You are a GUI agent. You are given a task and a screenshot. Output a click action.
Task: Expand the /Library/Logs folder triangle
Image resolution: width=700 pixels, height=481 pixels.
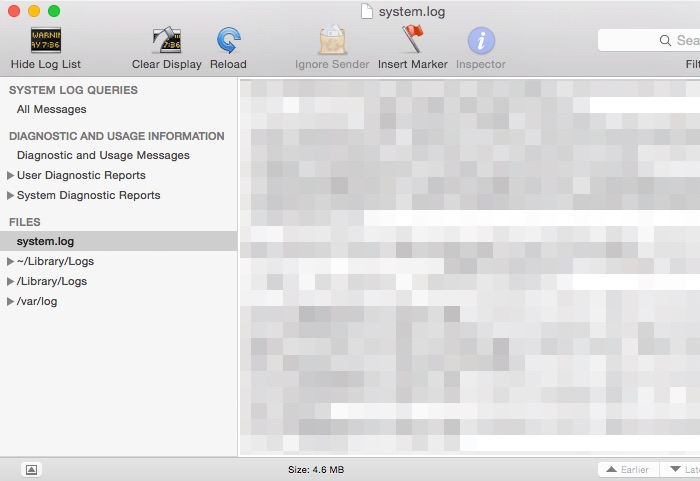(x=11, y=281)
